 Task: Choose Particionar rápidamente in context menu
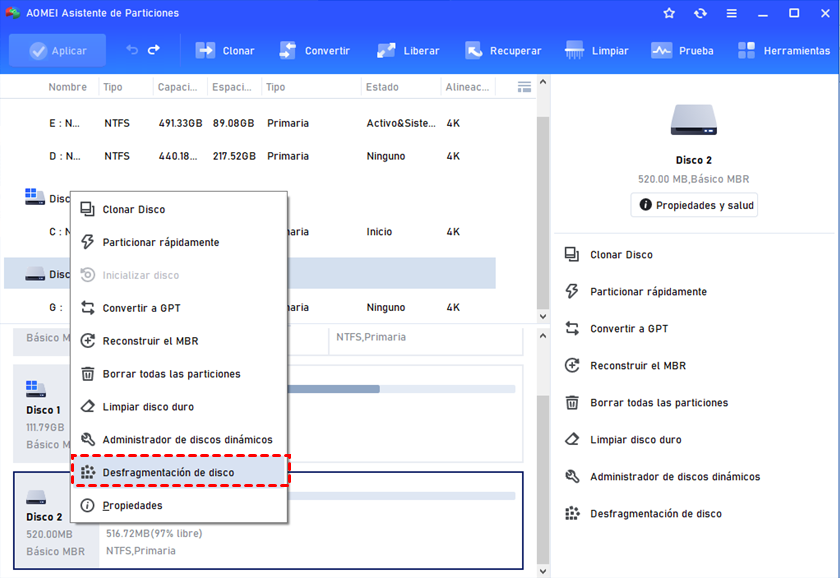179,242
